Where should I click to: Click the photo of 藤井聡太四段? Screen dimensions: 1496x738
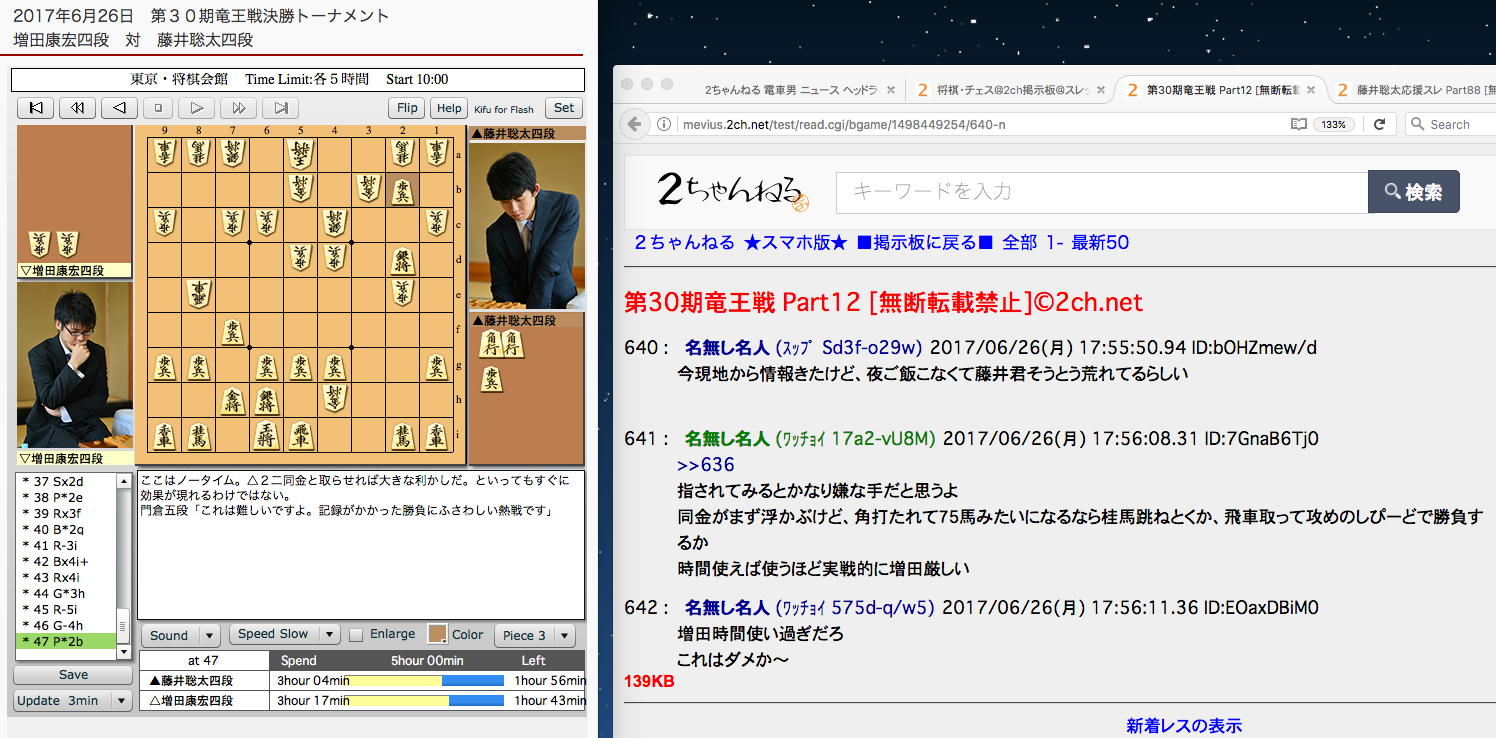point(527,225)
